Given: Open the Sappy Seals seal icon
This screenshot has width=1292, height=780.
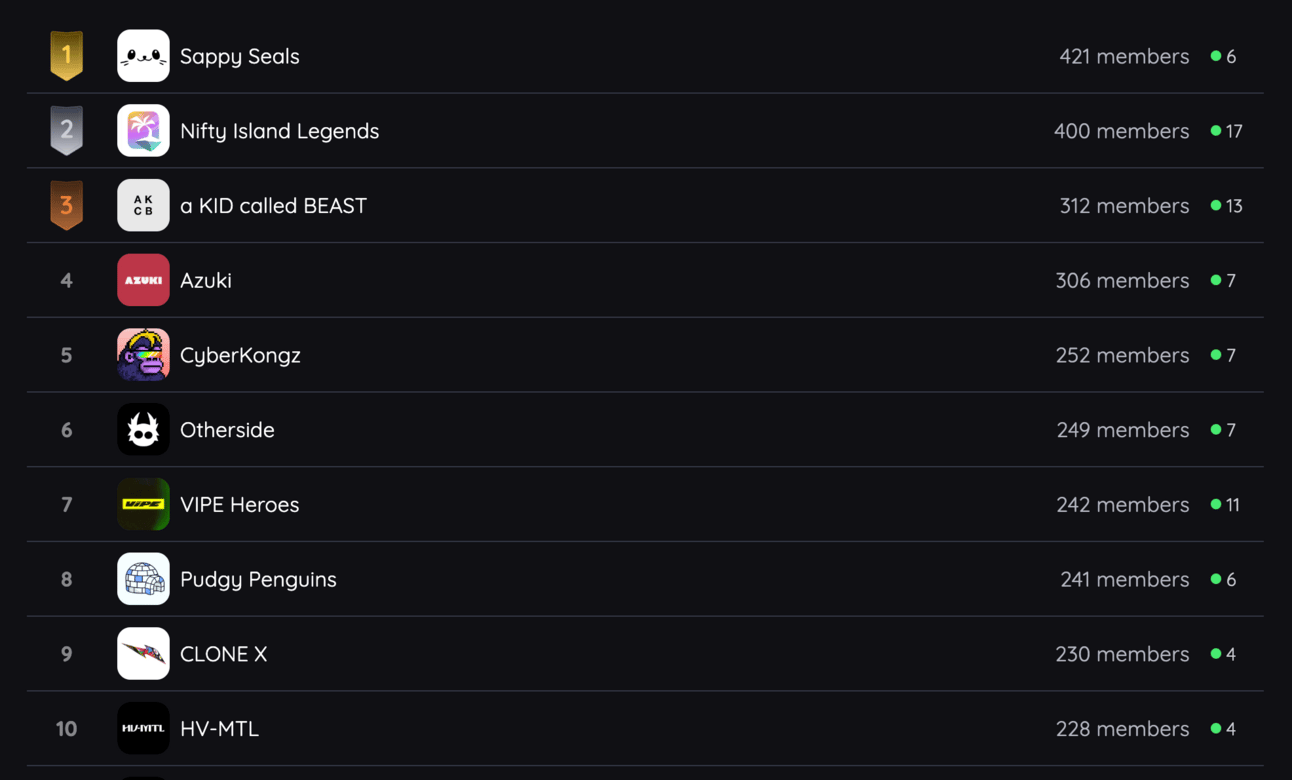Looking at the screenshot, I should (x=143, y=56).
